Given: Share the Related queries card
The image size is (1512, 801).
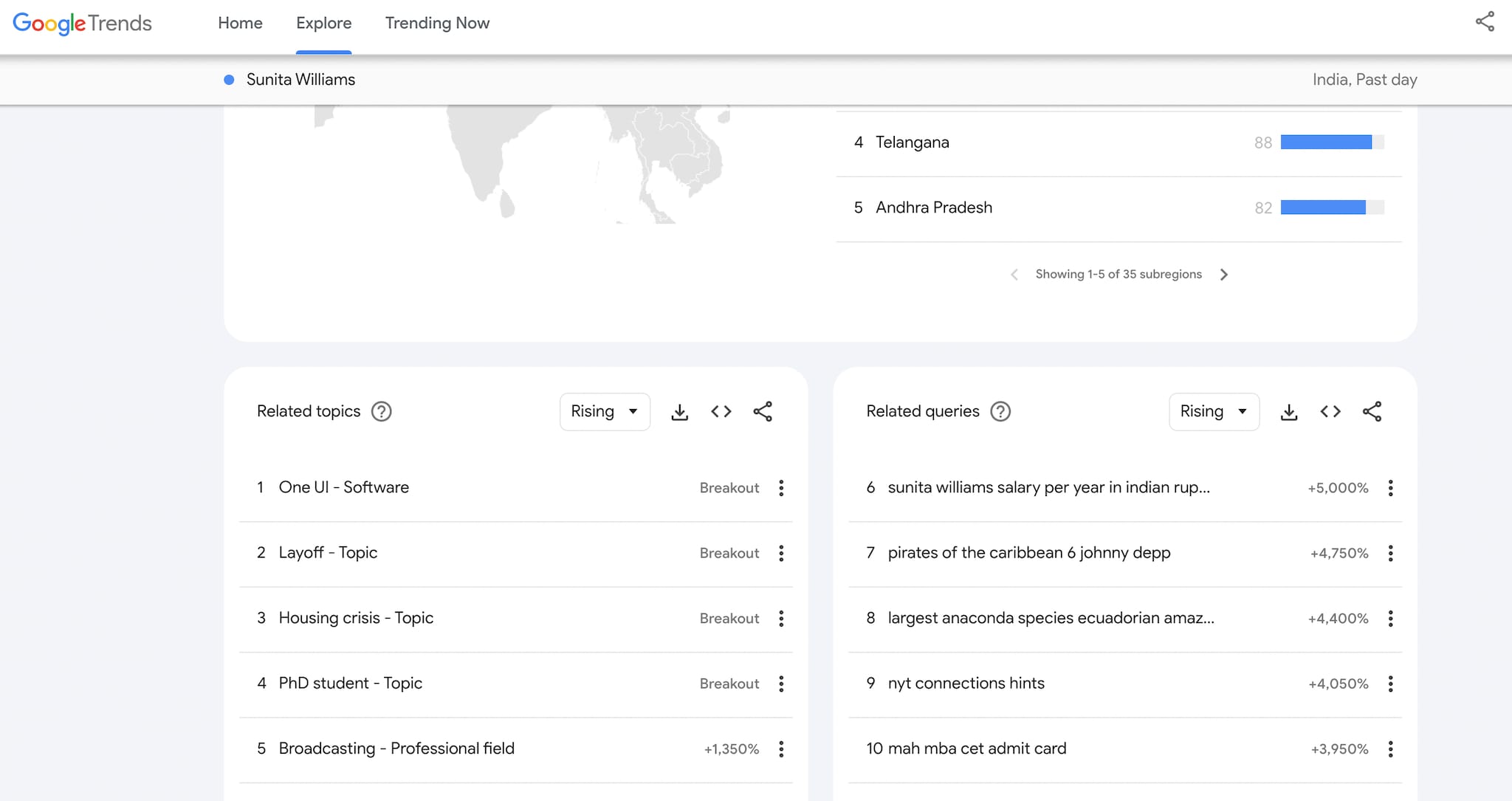Looking at the screenshot, I should [1372, 412].
